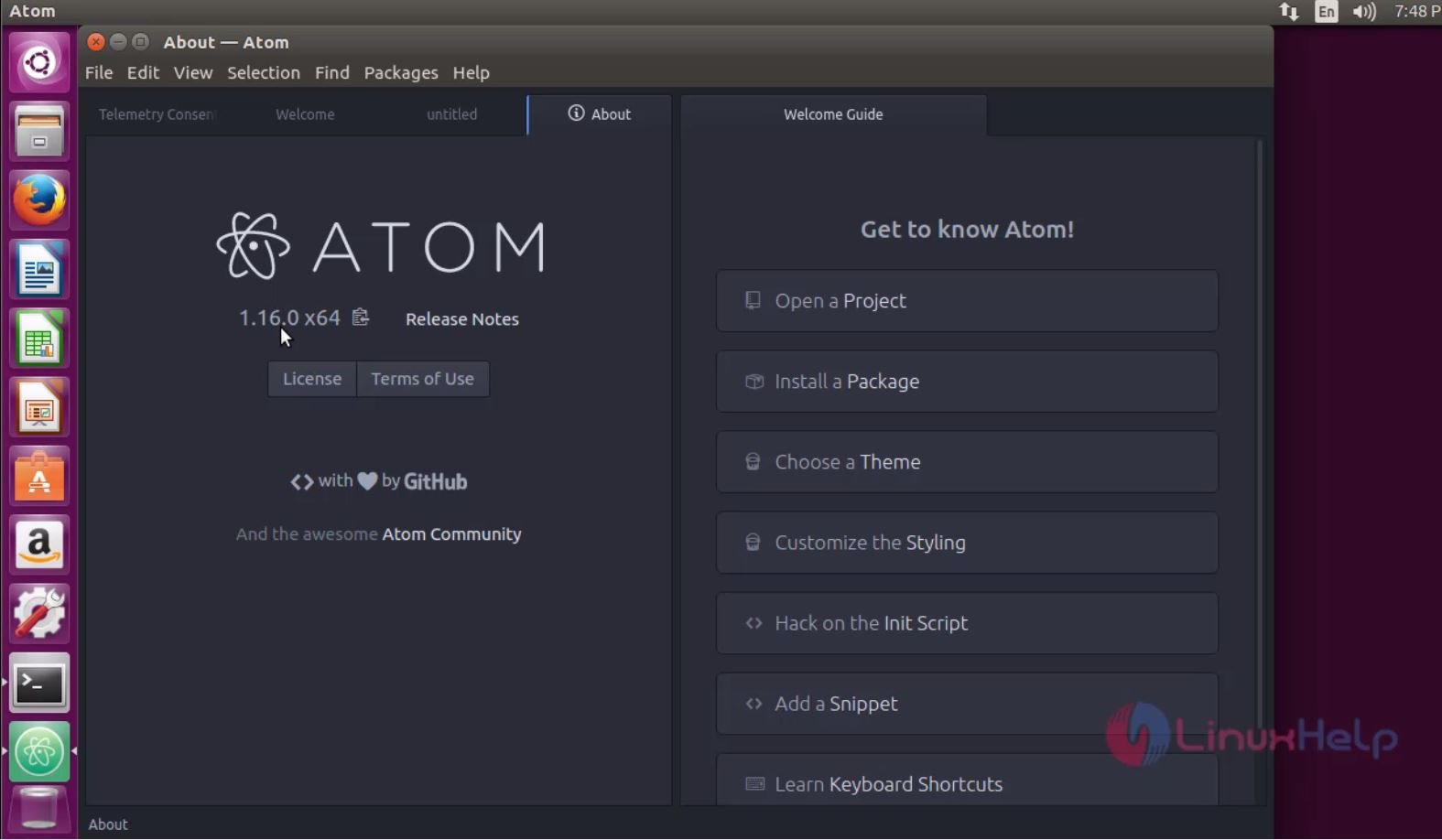Switch to the untitled tab

pos(451,114)
